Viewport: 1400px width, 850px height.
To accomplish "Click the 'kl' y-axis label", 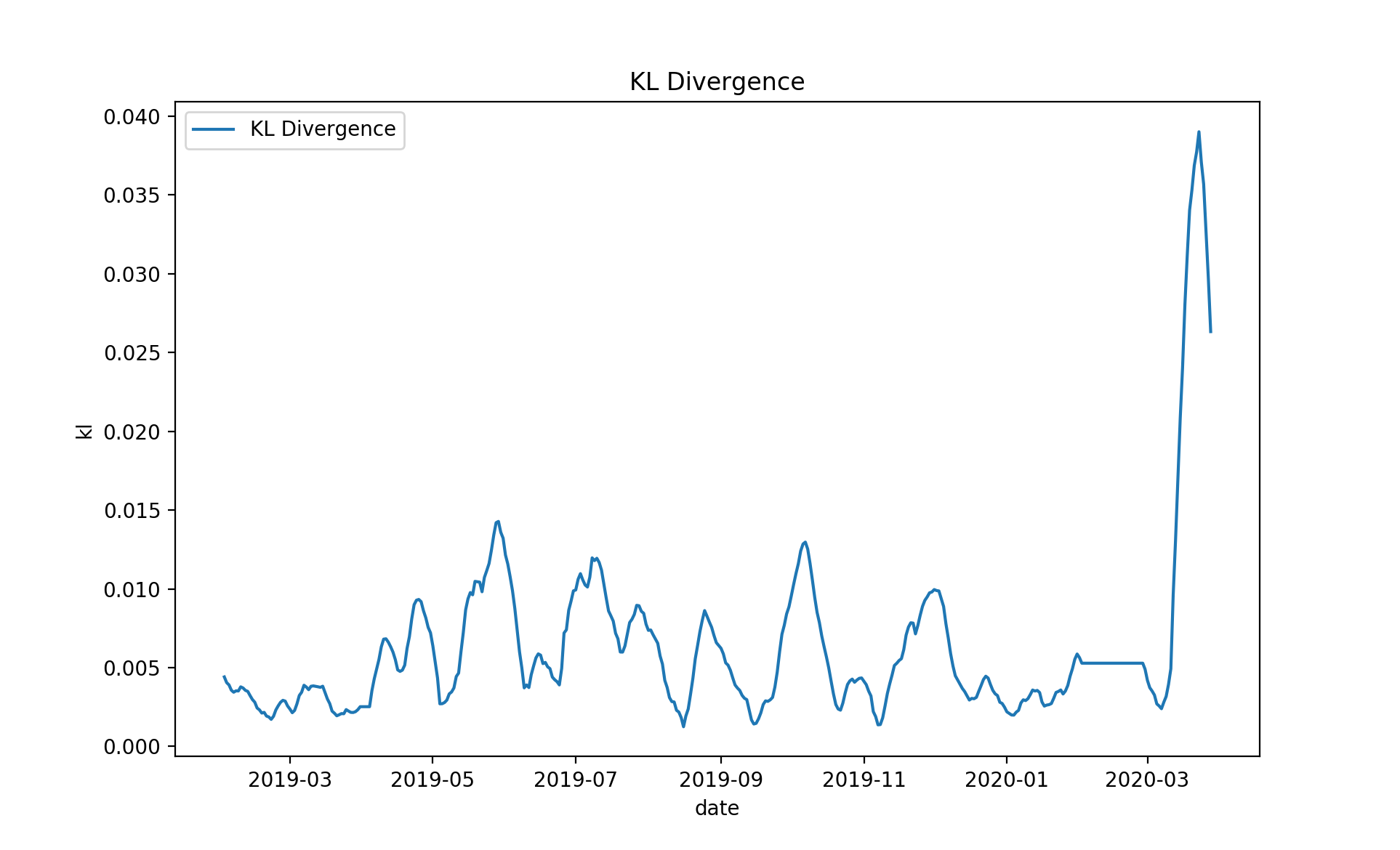I will pos(84,431).
